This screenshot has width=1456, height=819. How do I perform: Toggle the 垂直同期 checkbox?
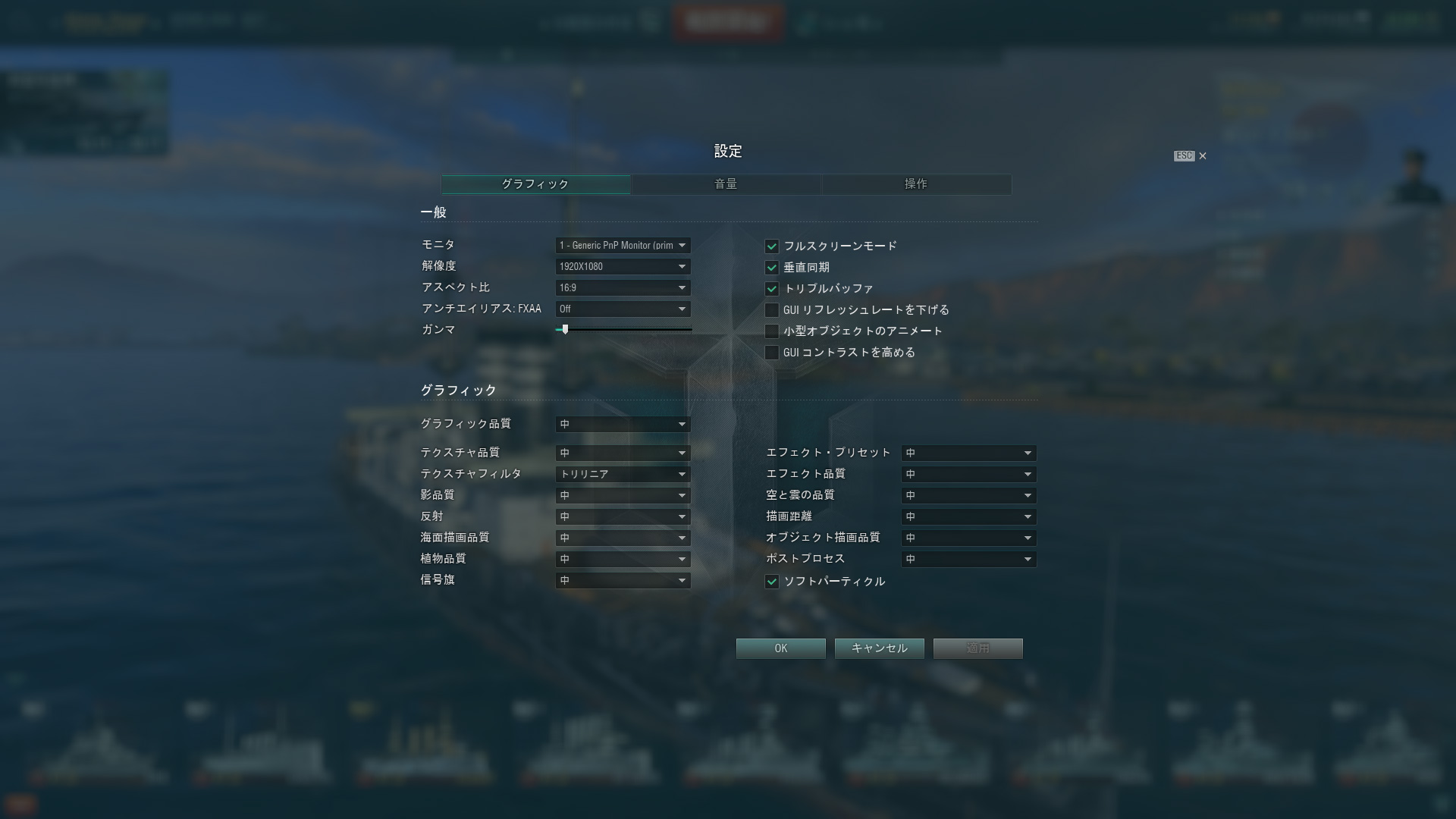(x=772, y=268)
